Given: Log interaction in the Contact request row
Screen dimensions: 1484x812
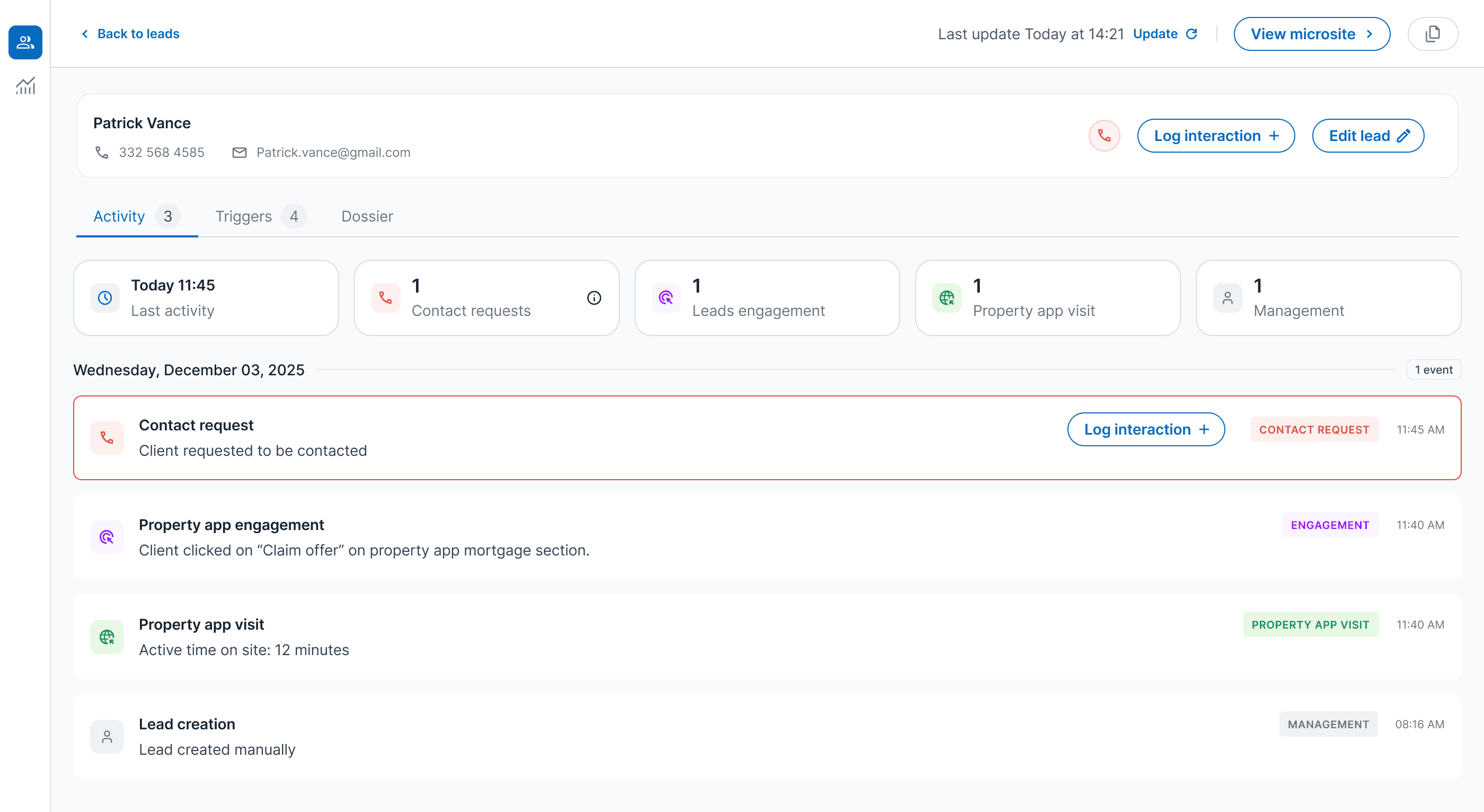Looking at the screenshot, I should click(x=1145, y=429).
